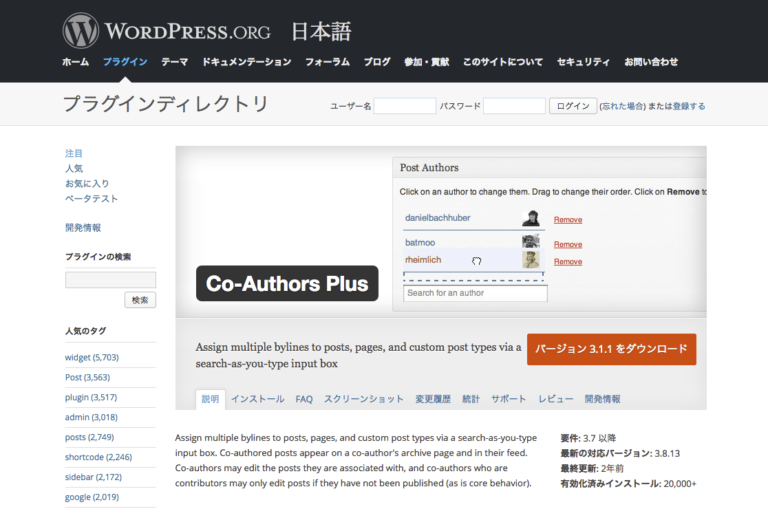Click the 検索 button

(140, 300)
